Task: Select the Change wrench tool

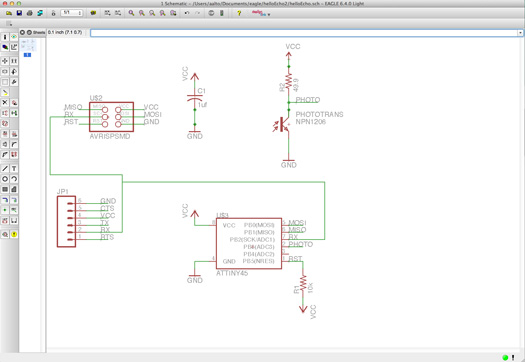Action: 14,82
